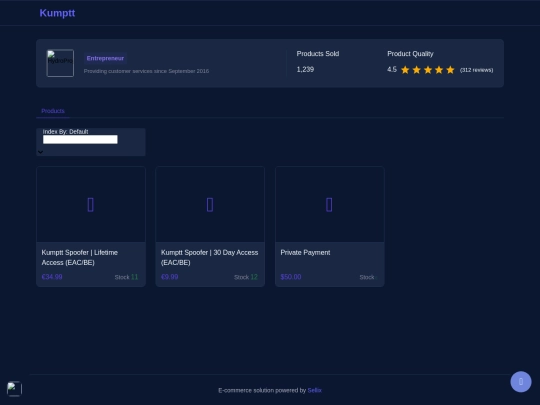
Task: Select the Private Payment product title
Action: pos(305,253)
